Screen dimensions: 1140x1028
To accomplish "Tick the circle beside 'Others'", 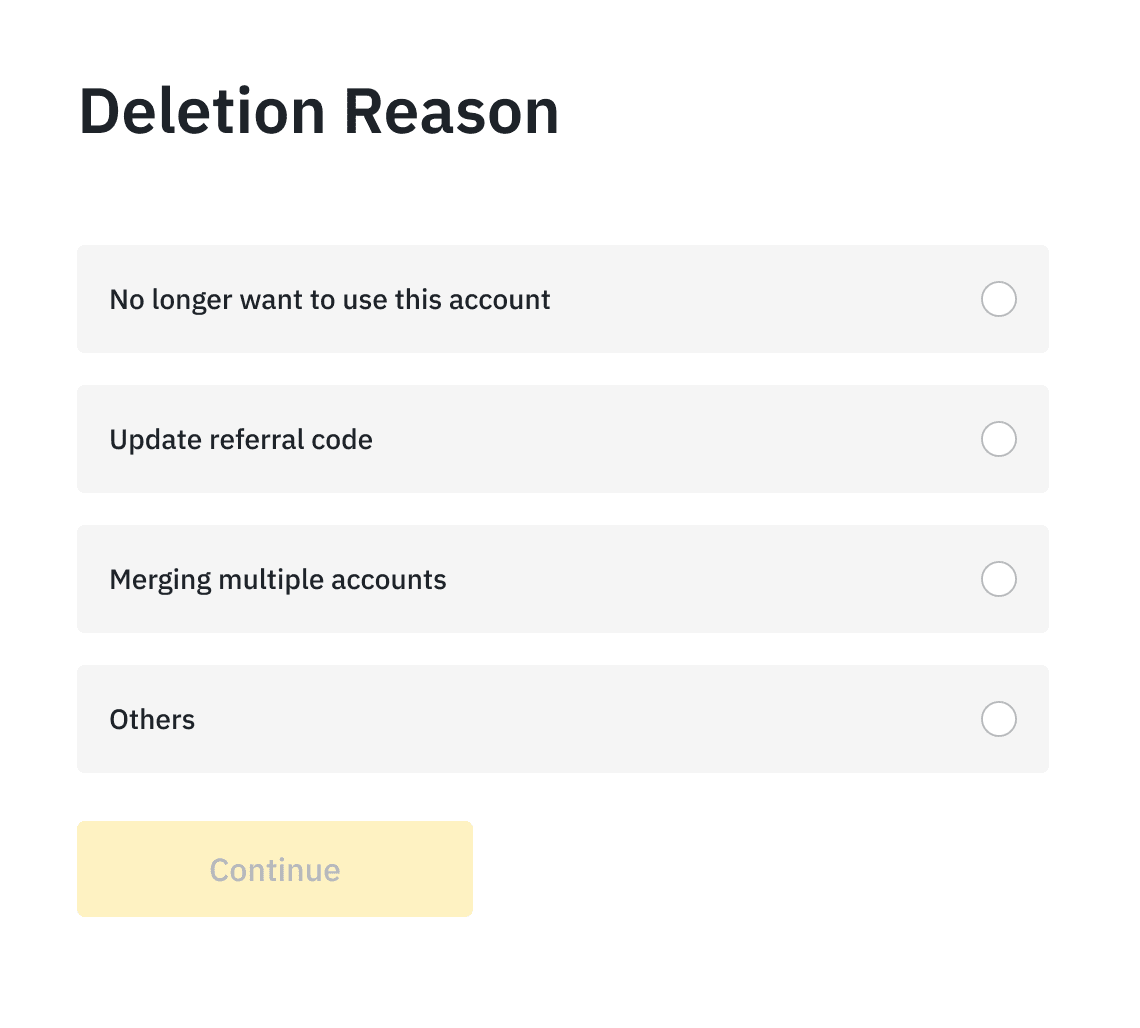I will point(998,719).
